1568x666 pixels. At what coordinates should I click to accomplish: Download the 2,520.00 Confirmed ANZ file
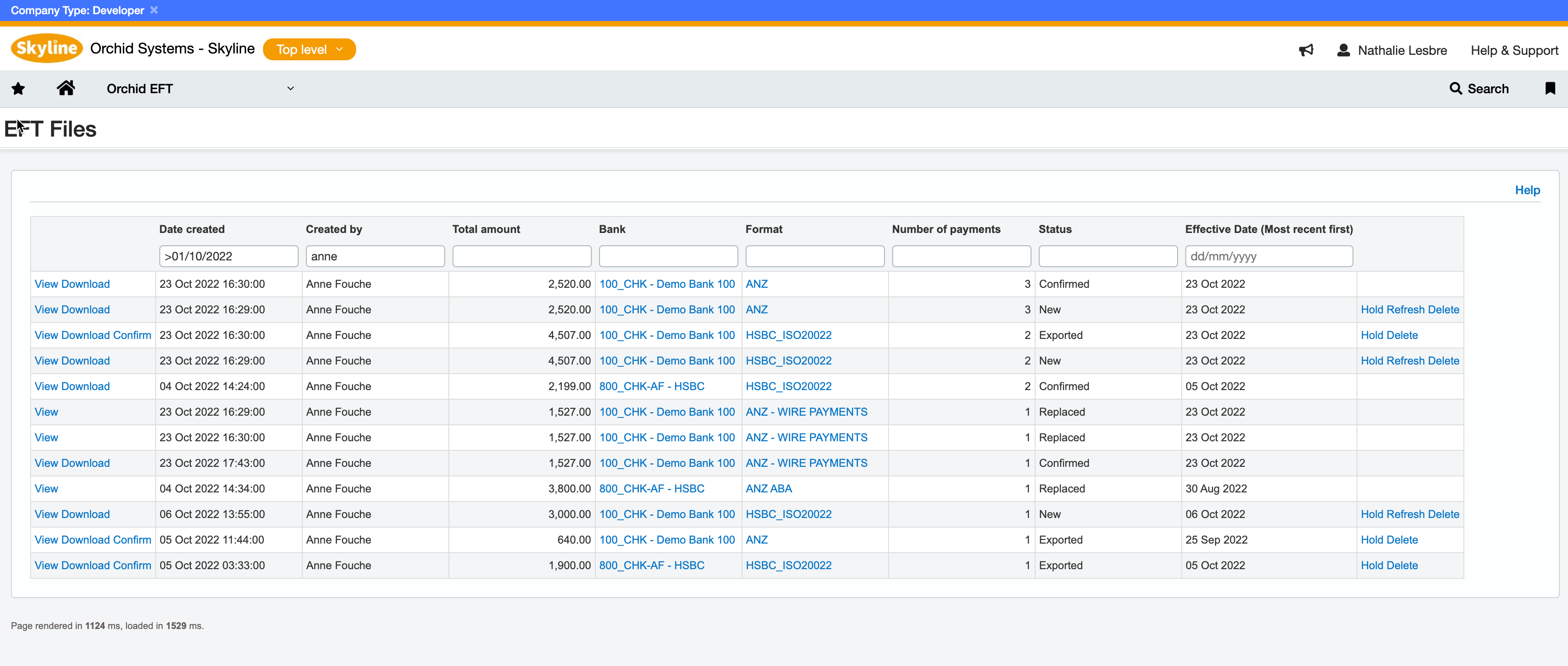[85, 284]
